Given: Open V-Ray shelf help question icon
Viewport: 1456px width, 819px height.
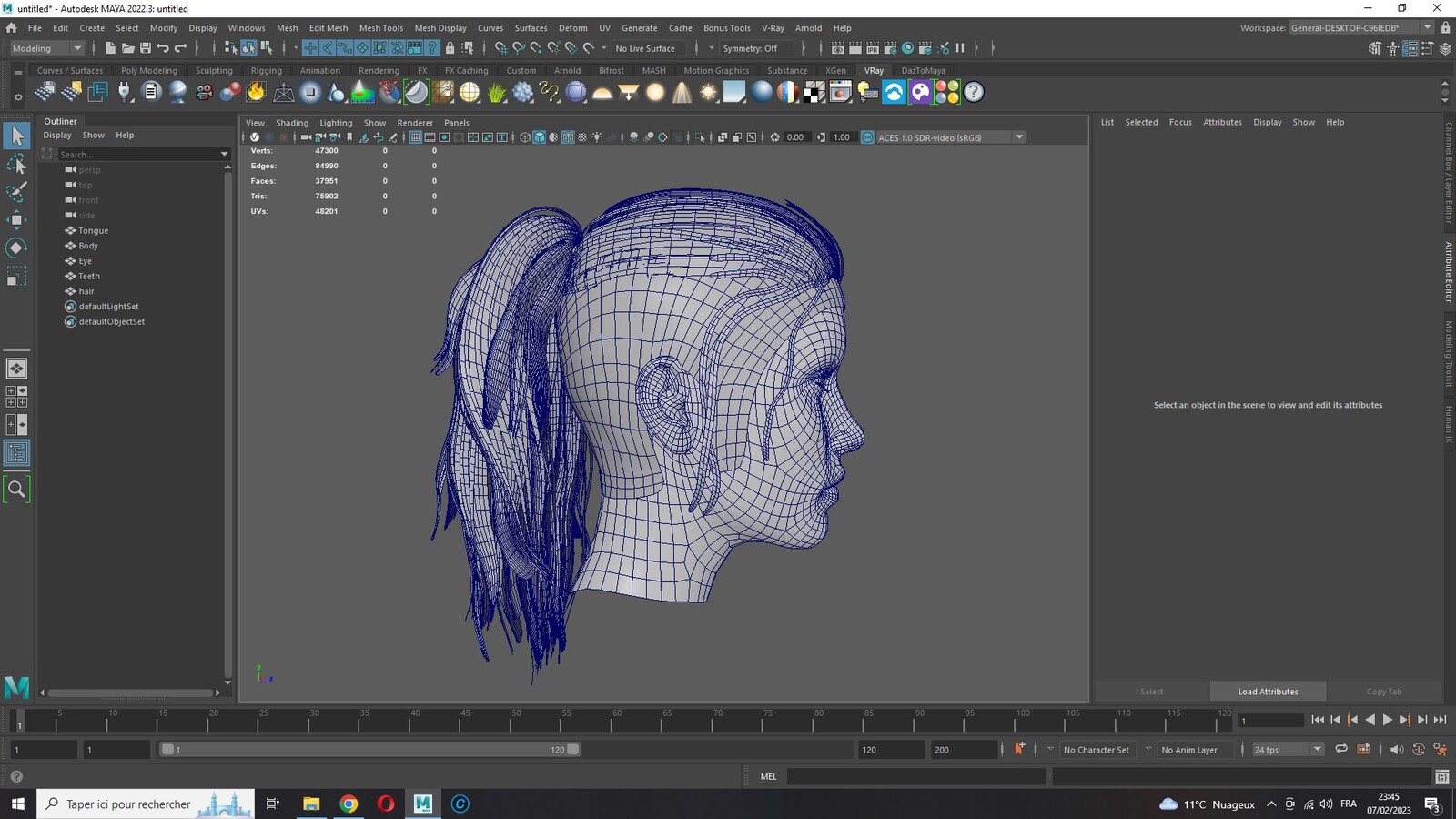Looking at the screenshot, I should pyautogui.click(x=974, y=92).
